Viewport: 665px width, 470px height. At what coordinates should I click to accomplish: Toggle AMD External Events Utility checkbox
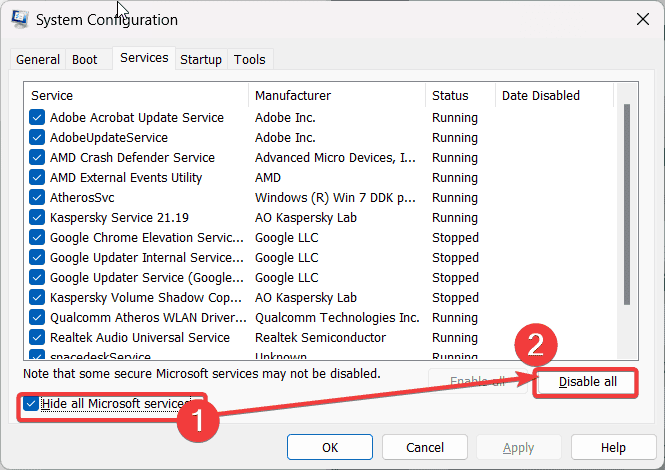(37, 177)
